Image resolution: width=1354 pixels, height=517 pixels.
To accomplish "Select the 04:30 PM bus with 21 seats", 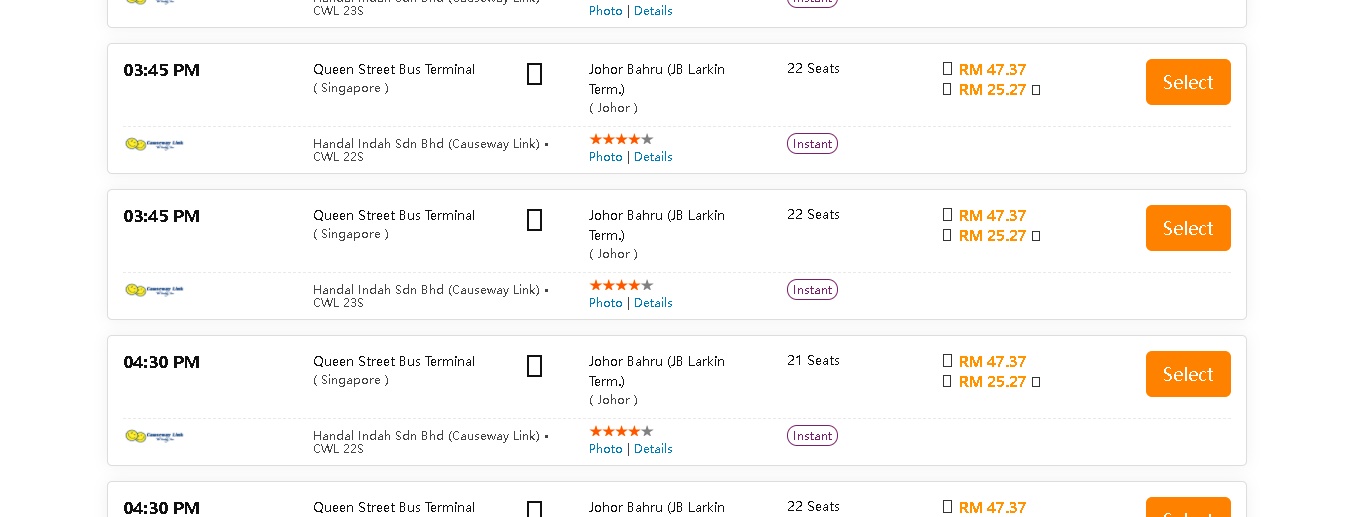I will pos(1188,374).
